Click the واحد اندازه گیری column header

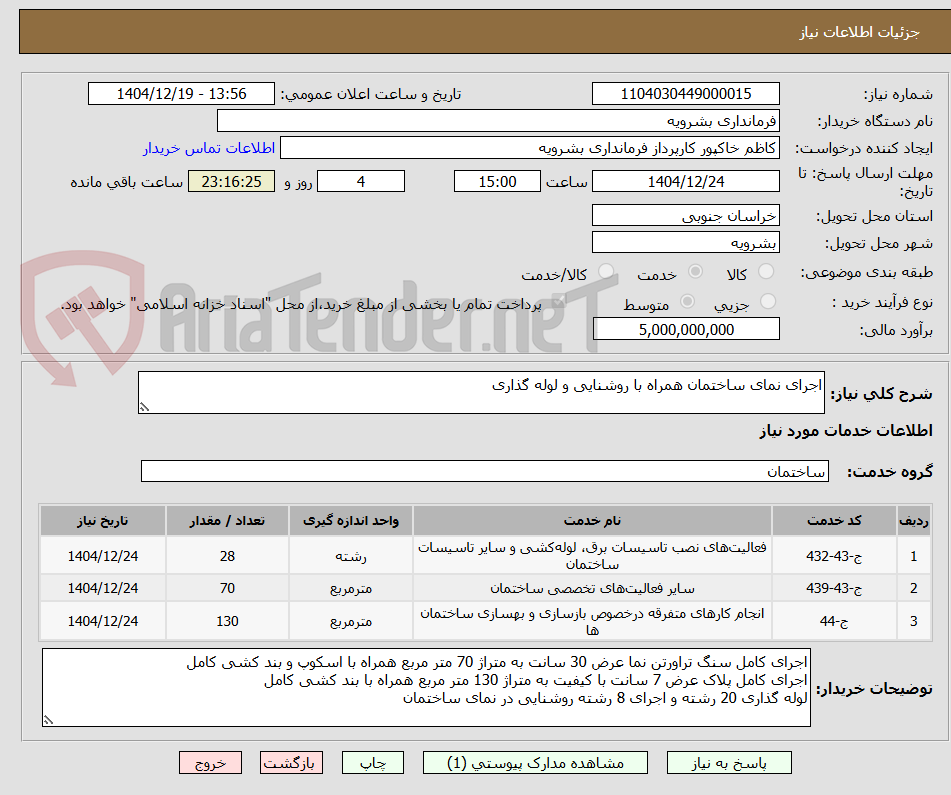click(x=351, y=520)
